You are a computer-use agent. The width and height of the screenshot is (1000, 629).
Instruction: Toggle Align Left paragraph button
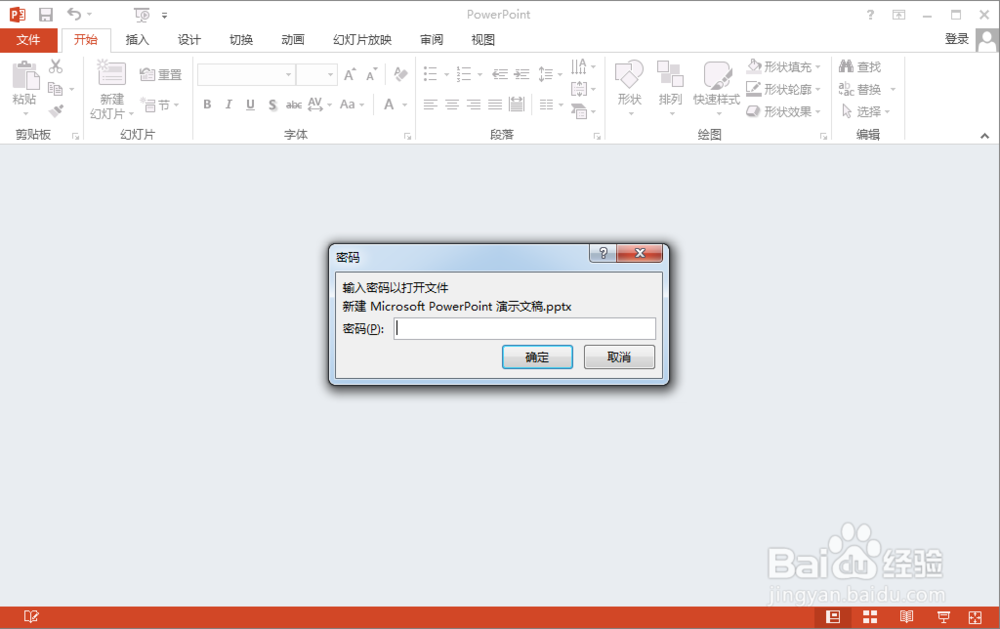tap(430, 105)
